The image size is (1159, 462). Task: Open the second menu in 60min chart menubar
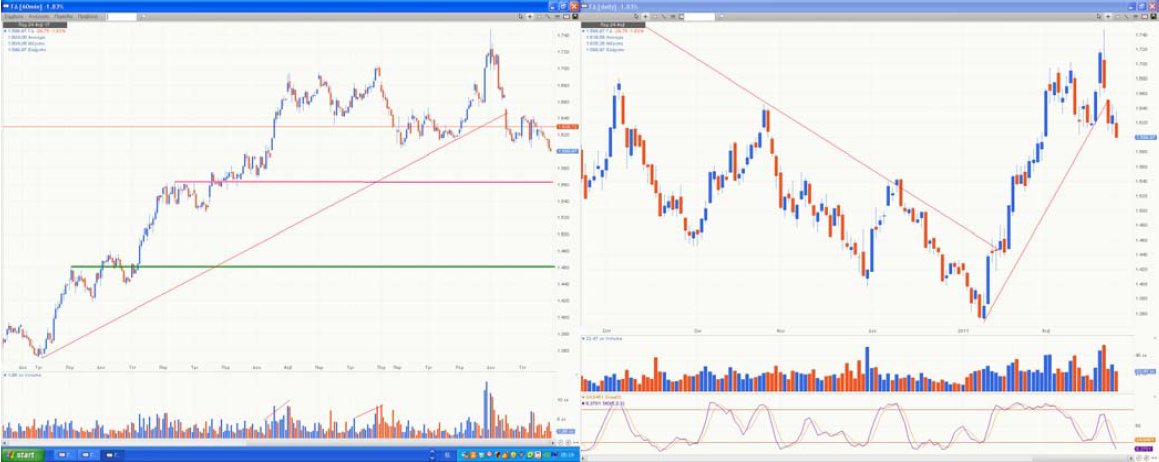[x=39, y=17]
